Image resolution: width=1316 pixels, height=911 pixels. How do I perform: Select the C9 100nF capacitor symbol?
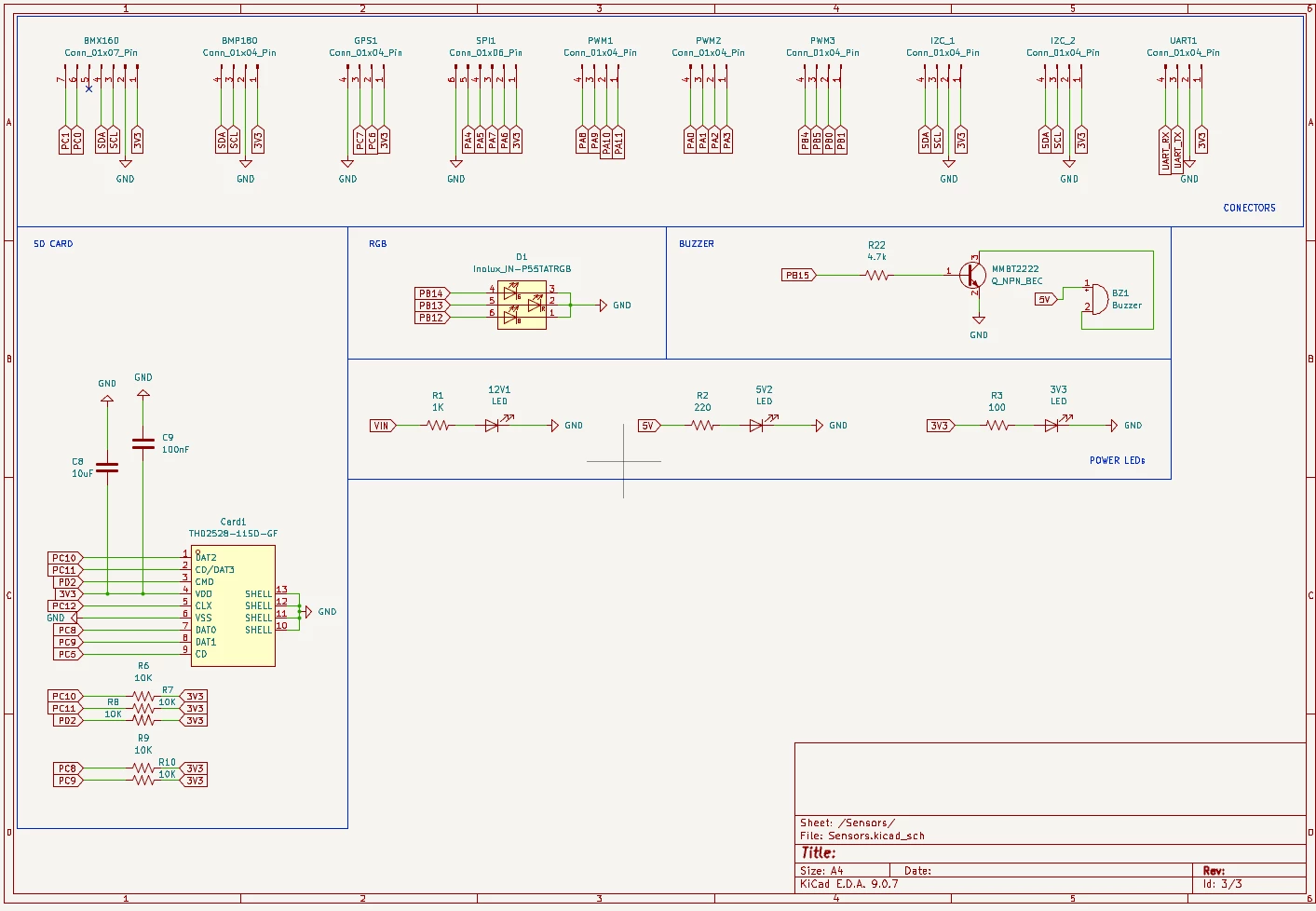click(x=142, y=443)
